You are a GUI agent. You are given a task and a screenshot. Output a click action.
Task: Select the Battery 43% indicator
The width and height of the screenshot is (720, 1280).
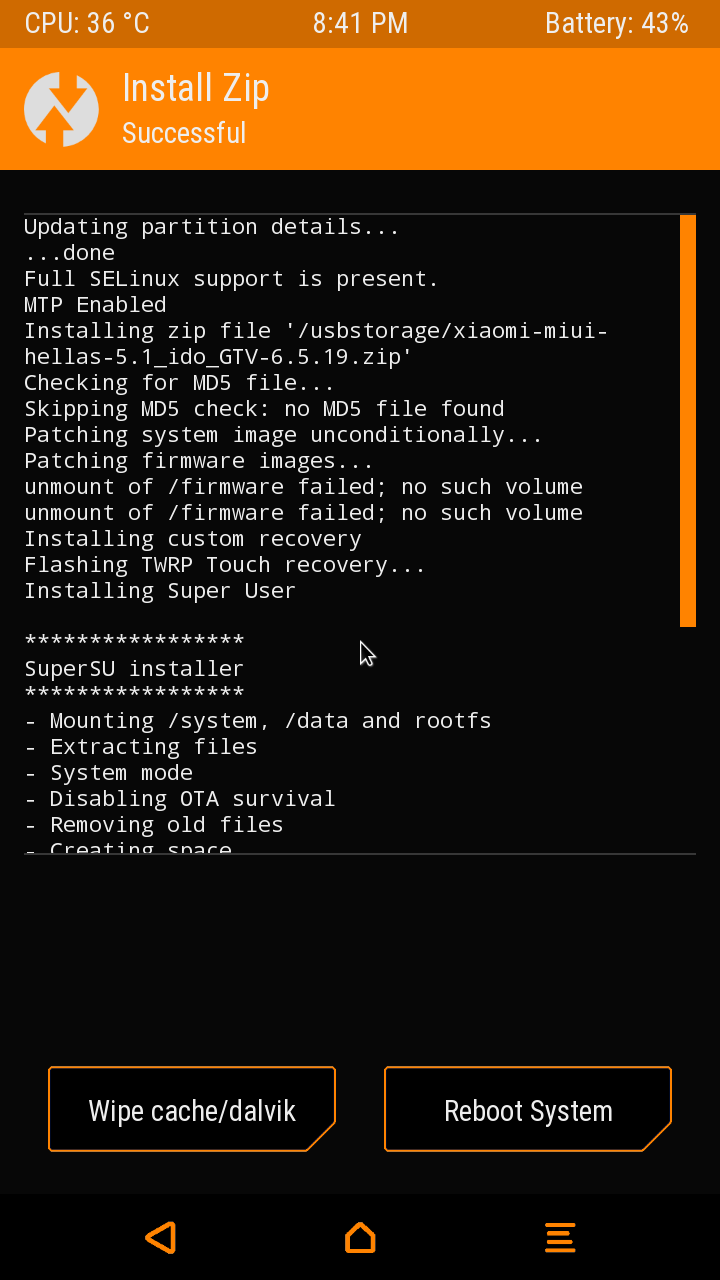coord(617,24)
